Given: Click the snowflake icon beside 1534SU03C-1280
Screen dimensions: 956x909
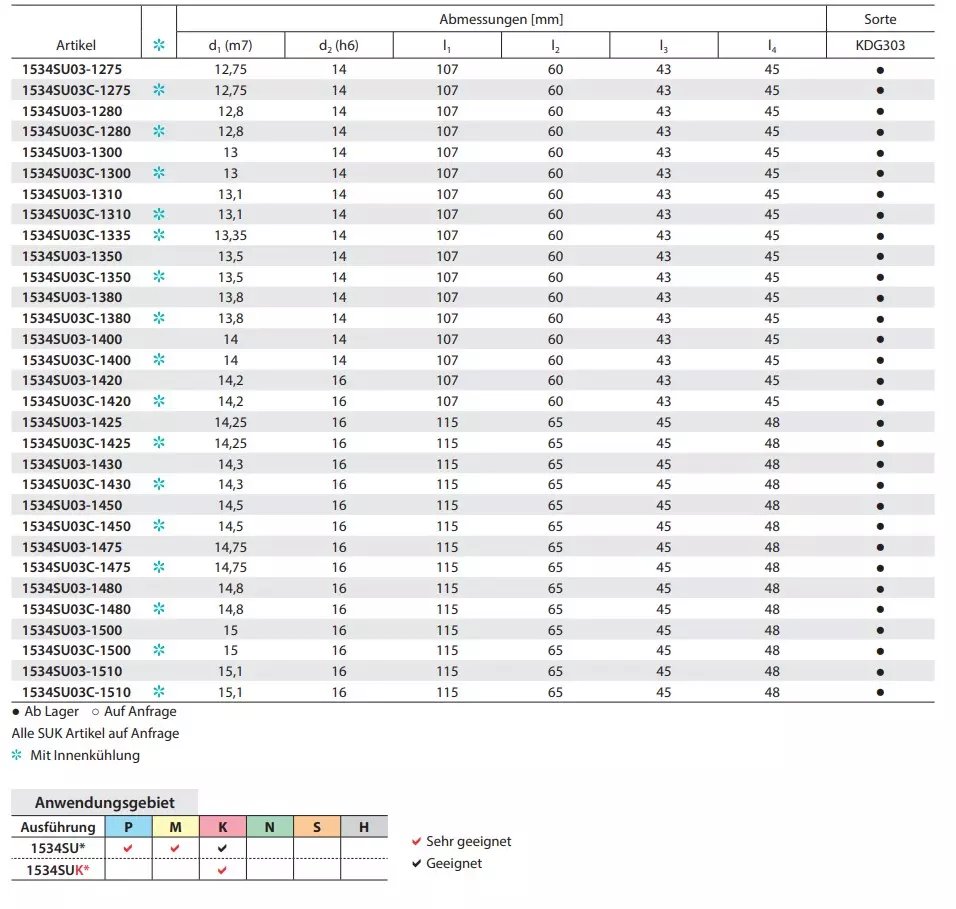Looking at the screenshot, I should (158, 131).
